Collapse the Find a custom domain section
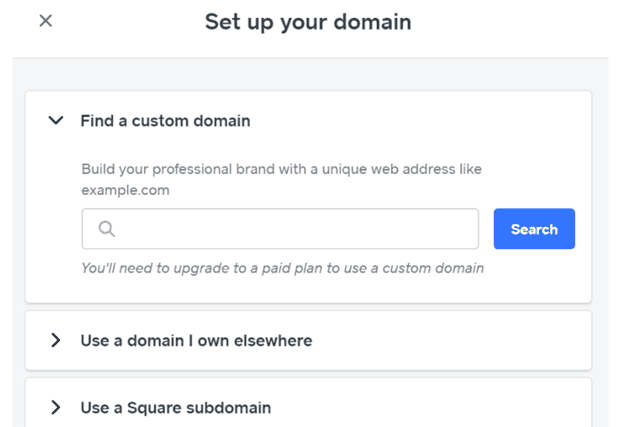The width and height of the screenshot is (624, 427). 56,121
